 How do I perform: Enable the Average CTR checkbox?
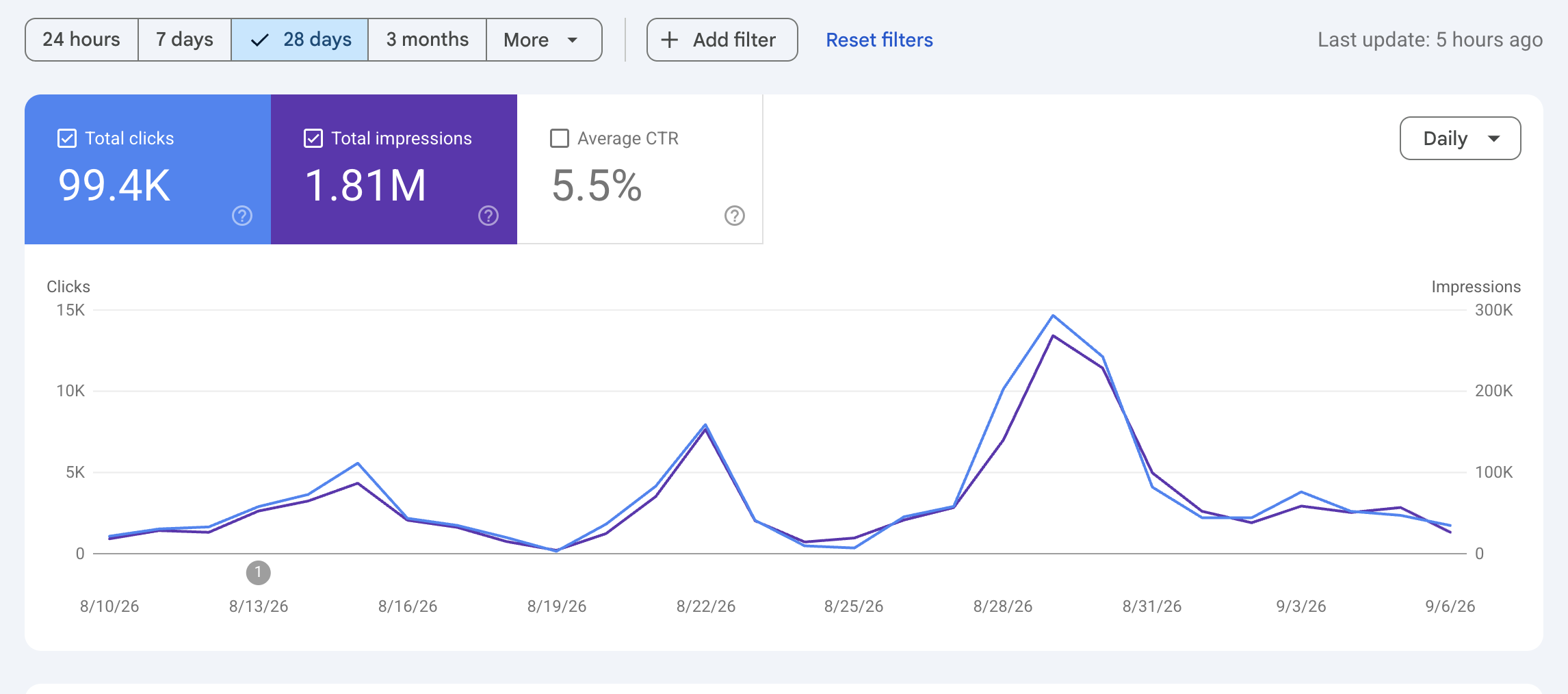[x=560, y=138]
